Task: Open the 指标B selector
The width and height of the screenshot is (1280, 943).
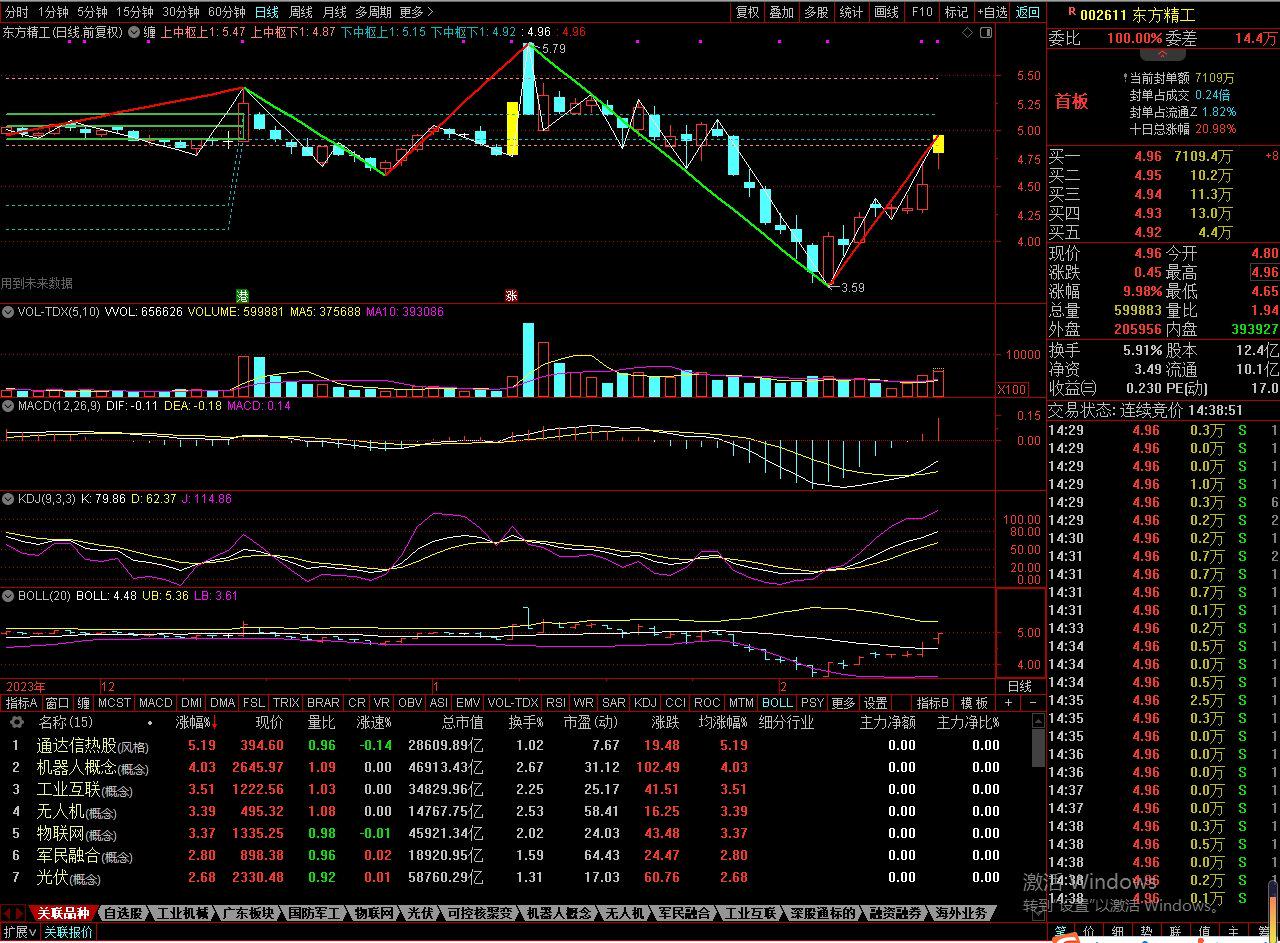Action: tap(934, 703)
